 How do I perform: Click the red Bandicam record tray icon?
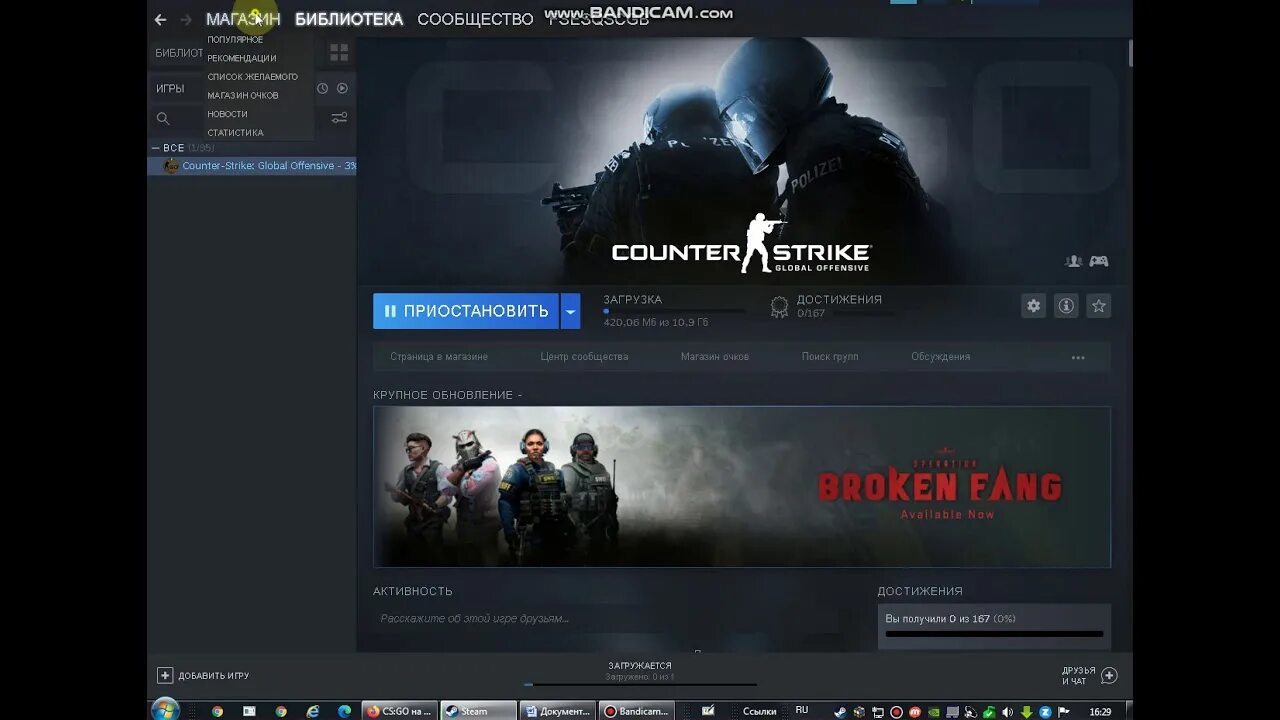click(896, 712)
